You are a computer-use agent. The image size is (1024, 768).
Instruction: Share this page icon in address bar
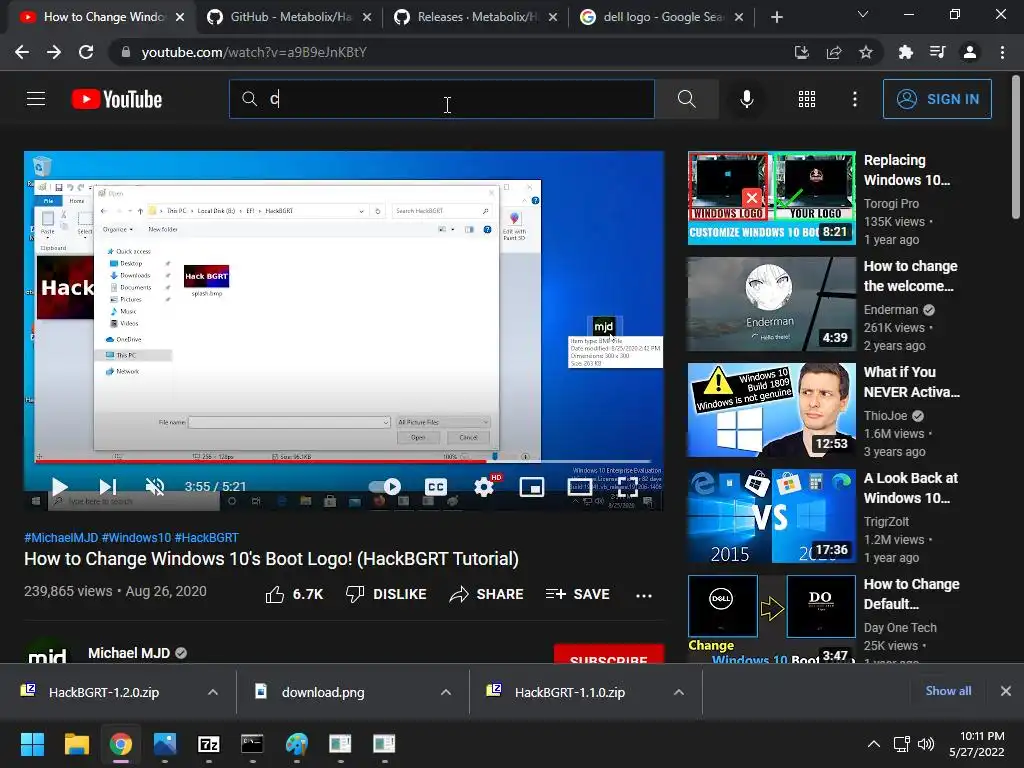tap(834, 52)
